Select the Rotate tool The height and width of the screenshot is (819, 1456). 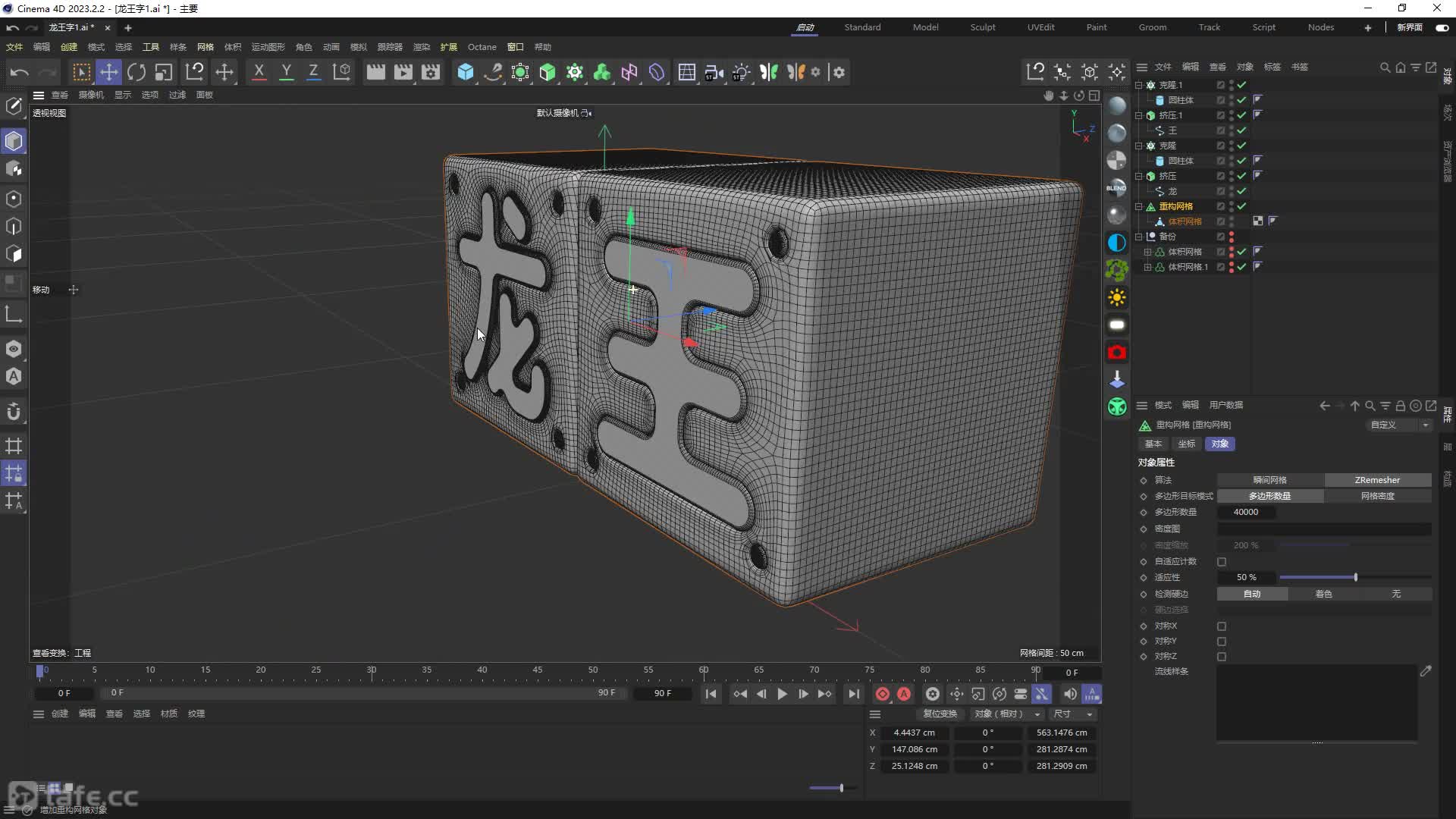pos(136,72)
